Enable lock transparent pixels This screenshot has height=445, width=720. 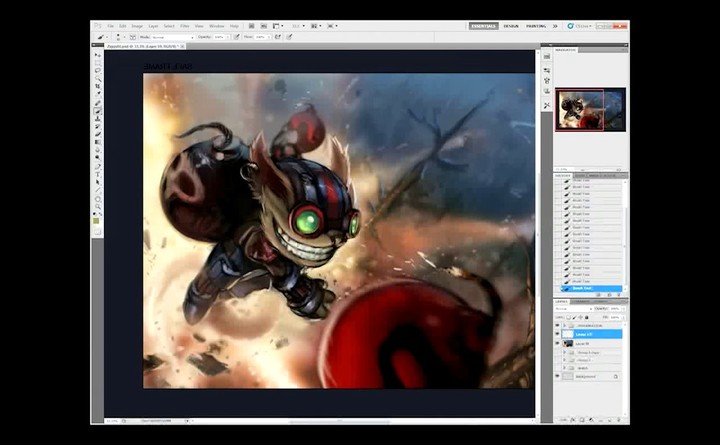(568, 317)
